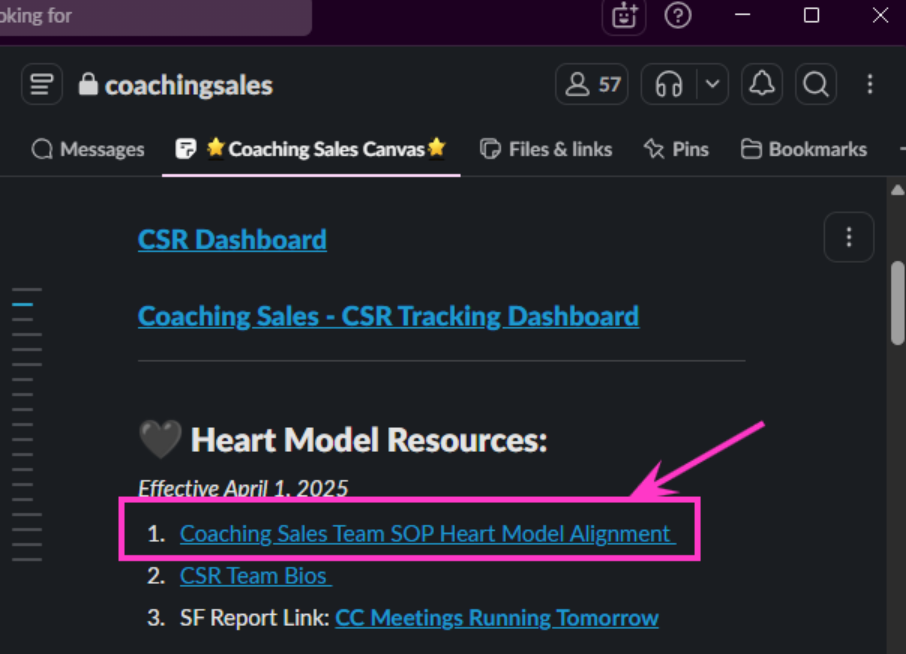This screenshot has width=906, height=654.
Task: Open notification bell settings
Action: pyautogui.click(x=762, y=84)
